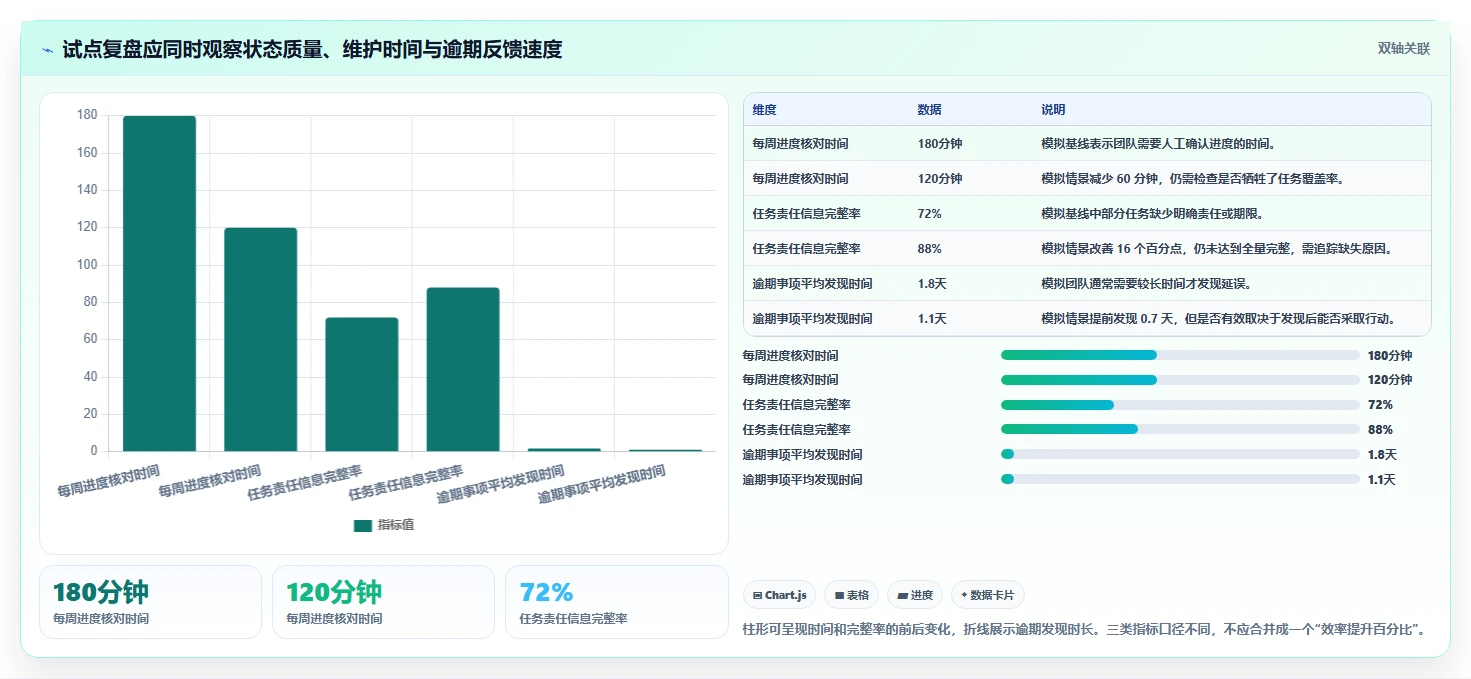Screen dimensions: 1471x679
Task: Click description starting 模拟情景改善 16 个百分点
Action: point(1217,249)
